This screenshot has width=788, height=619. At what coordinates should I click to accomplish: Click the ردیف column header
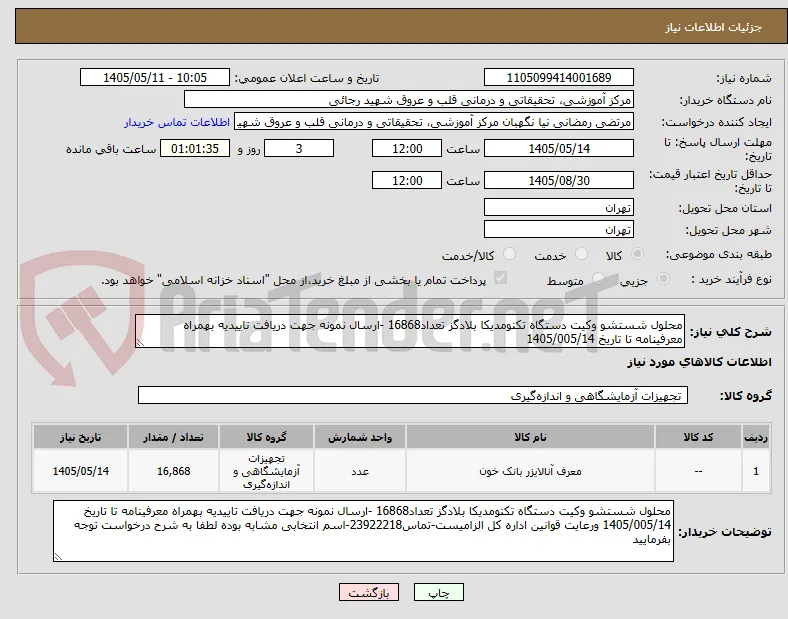(x=756, y=437)
